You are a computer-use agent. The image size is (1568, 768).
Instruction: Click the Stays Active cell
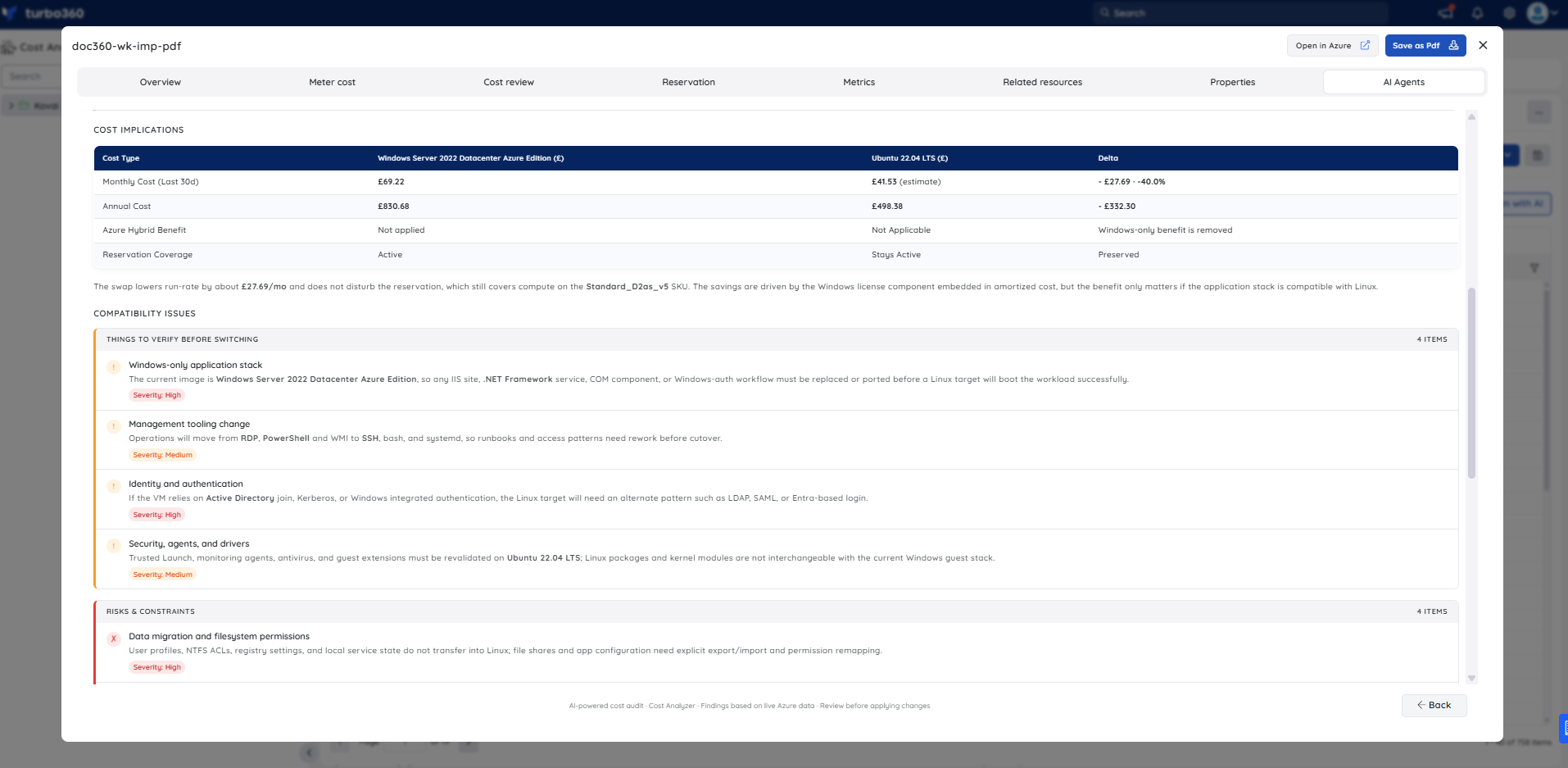(896, 255)
